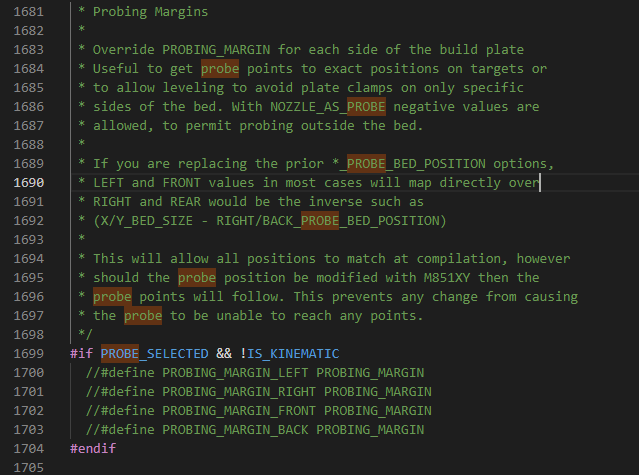Screen dimensions: 639x475
Task: Click the #endif directive
Action: click(x=93, y=448)
